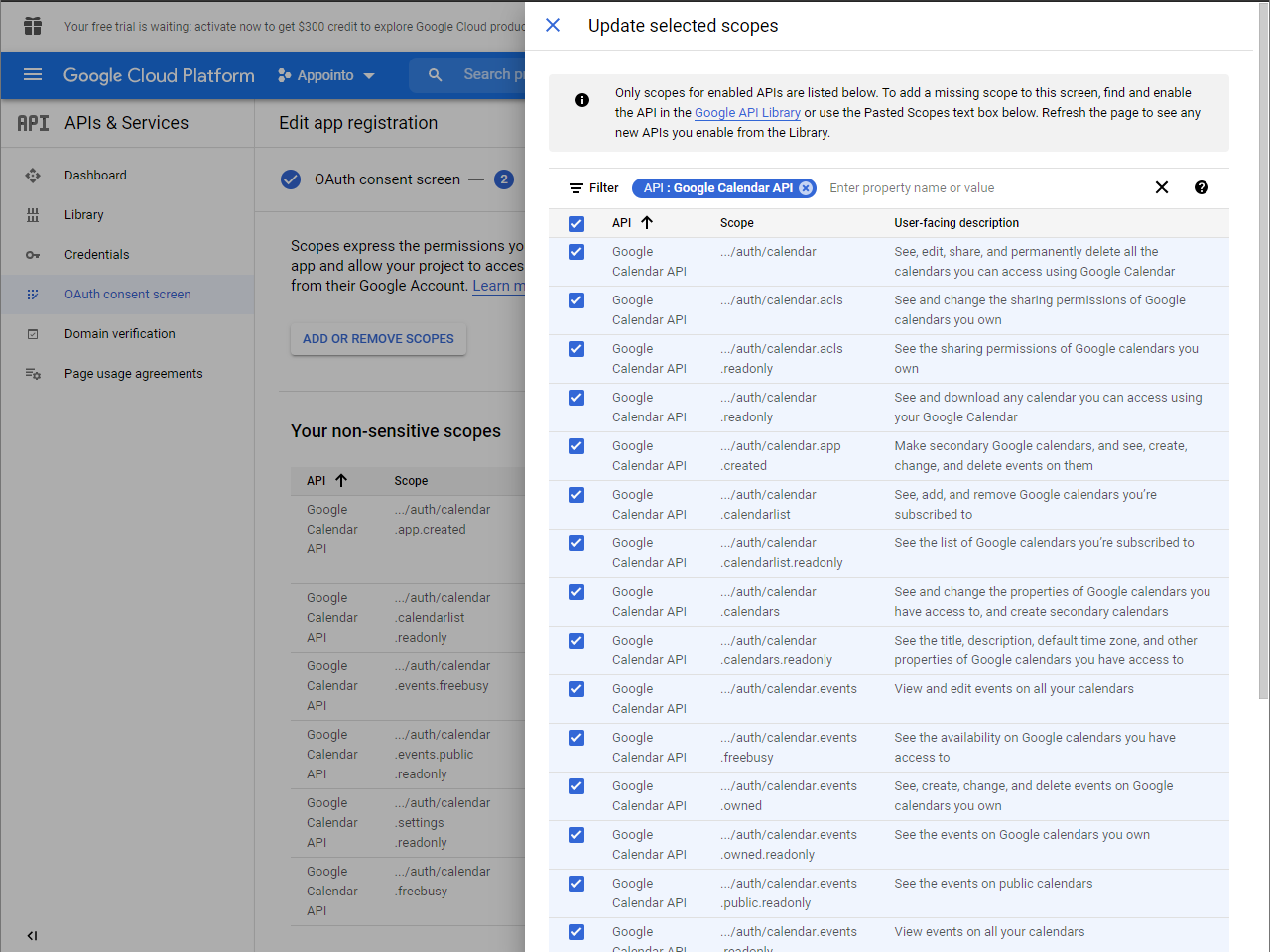The width and height of the screenshot is (1270, 952).
Task: Uncheck the calendar.app.created scope checkbox
Action: click(576, 446)
